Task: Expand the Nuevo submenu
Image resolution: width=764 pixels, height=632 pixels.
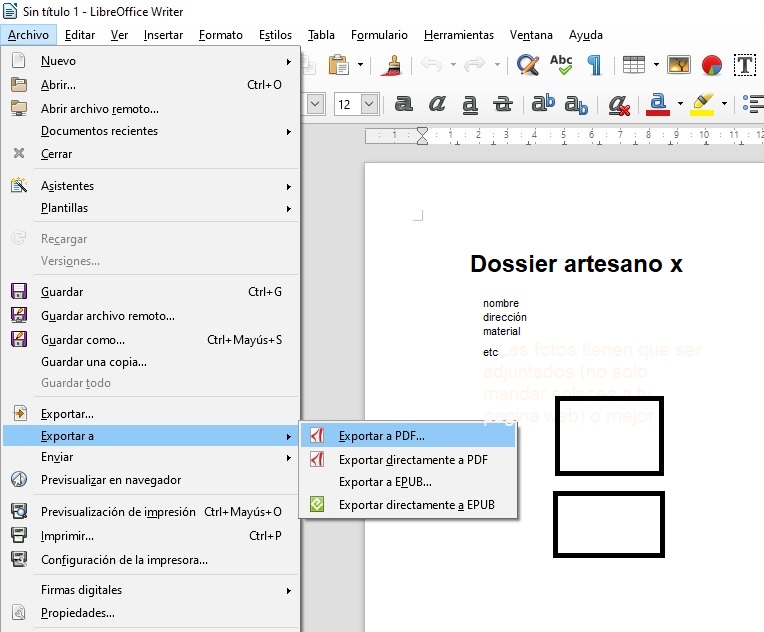Action: 151,61
